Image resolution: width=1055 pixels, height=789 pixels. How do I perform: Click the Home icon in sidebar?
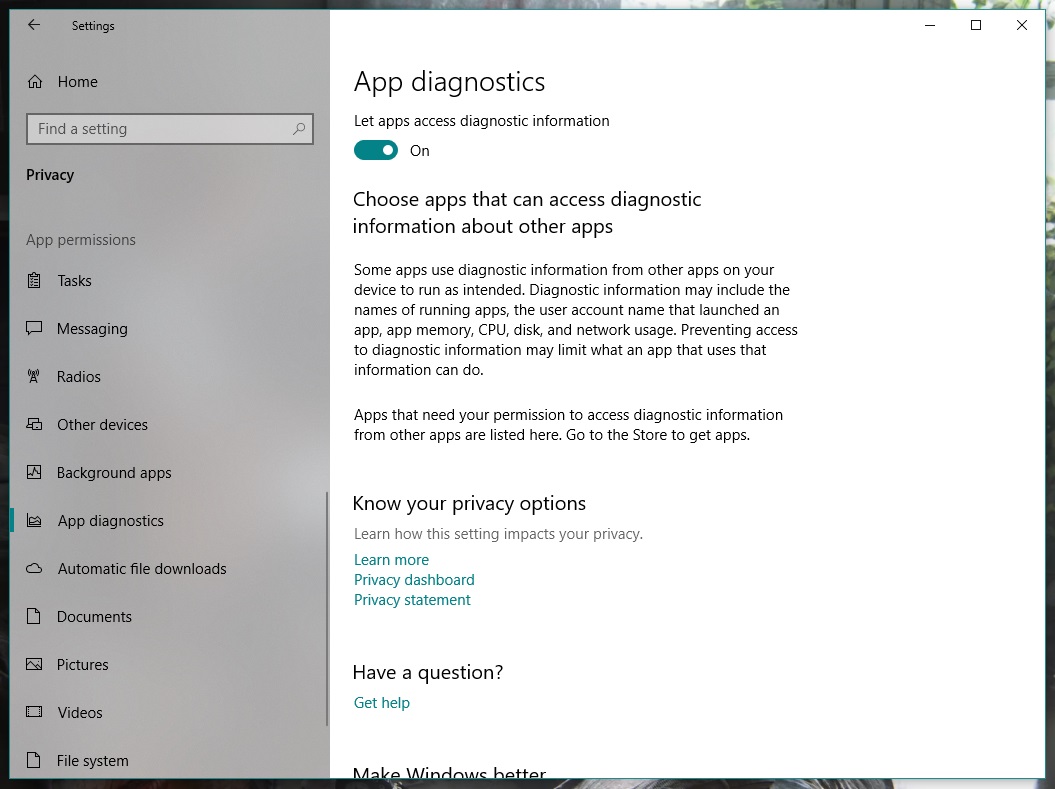pyautogui.click(x=35, y=82)
